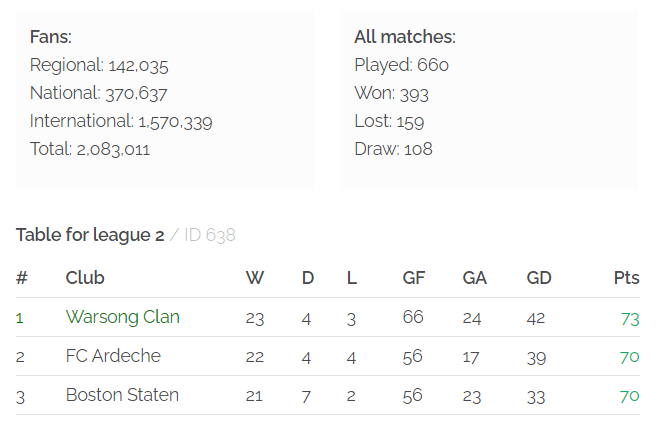This screenshot has width=669, height=422.
Task: Click the GF column header
Action: click(x=413, y=278)
